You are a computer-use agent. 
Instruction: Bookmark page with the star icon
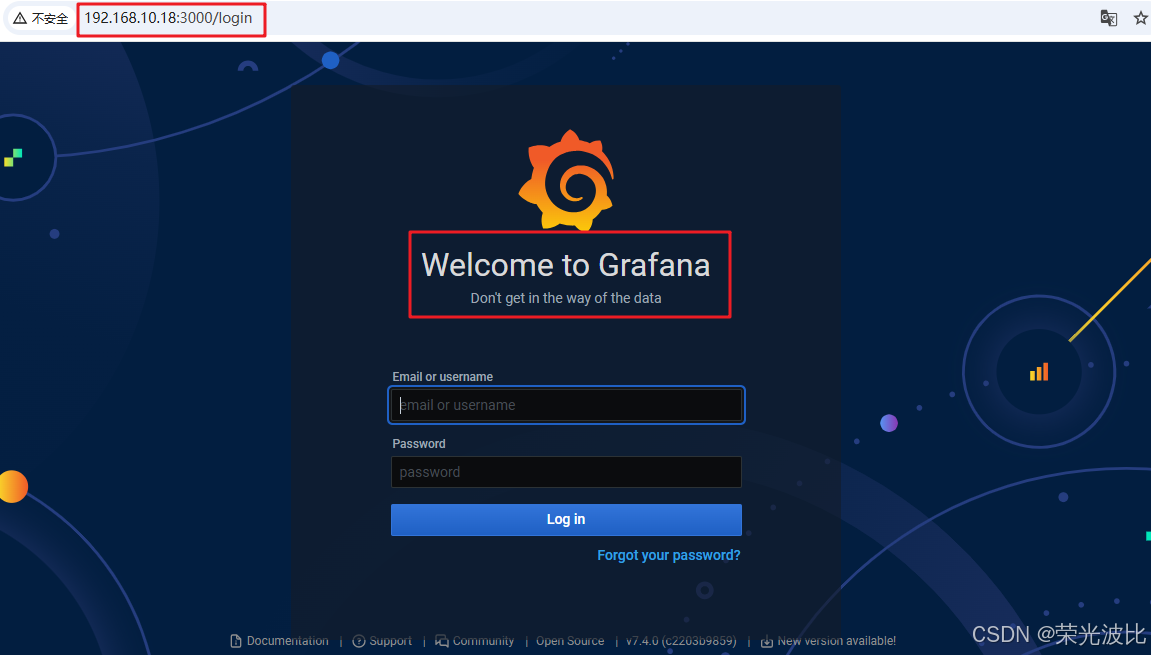pyautogui.click(x=1141, y=18)
